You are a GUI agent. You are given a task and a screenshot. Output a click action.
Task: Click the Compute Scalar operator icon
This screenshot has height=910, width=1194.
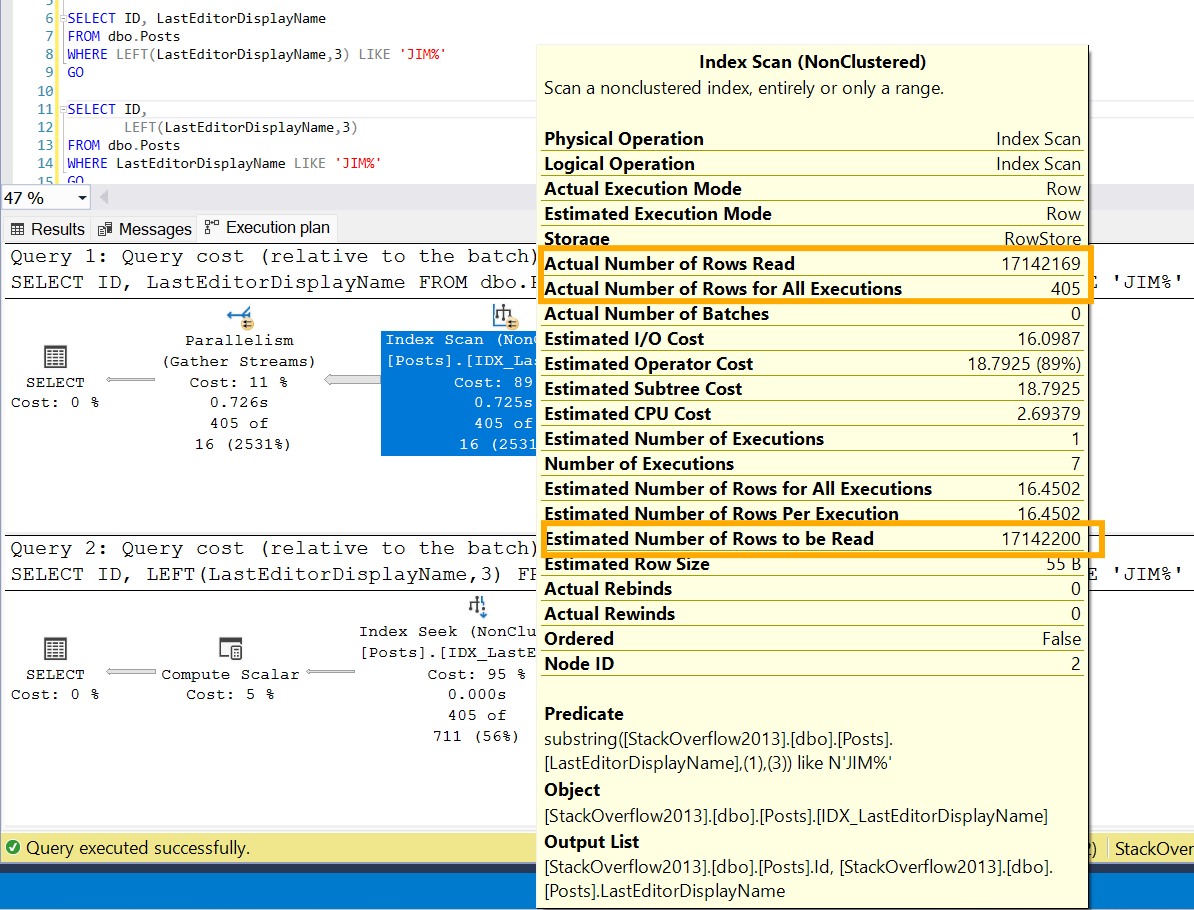click(x=230, y=648)
